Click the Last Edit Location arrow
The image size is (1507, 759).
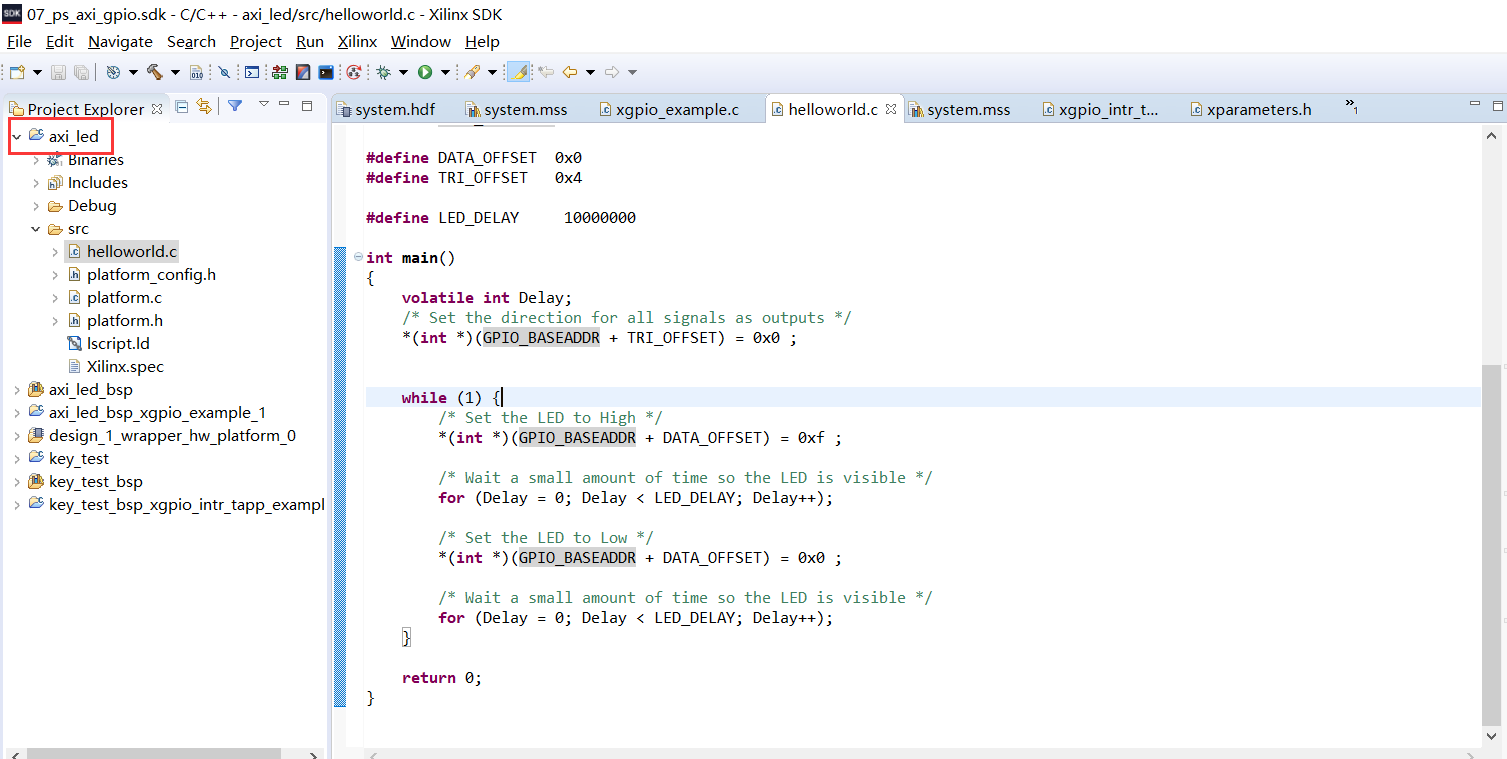pyautogui.click(x=546, y=72)
